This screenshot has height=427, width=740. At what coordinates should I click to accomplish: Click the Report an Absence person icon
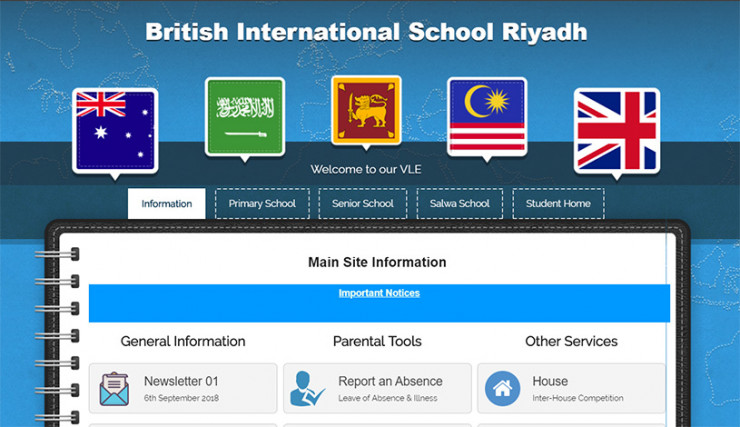(307, 389)
